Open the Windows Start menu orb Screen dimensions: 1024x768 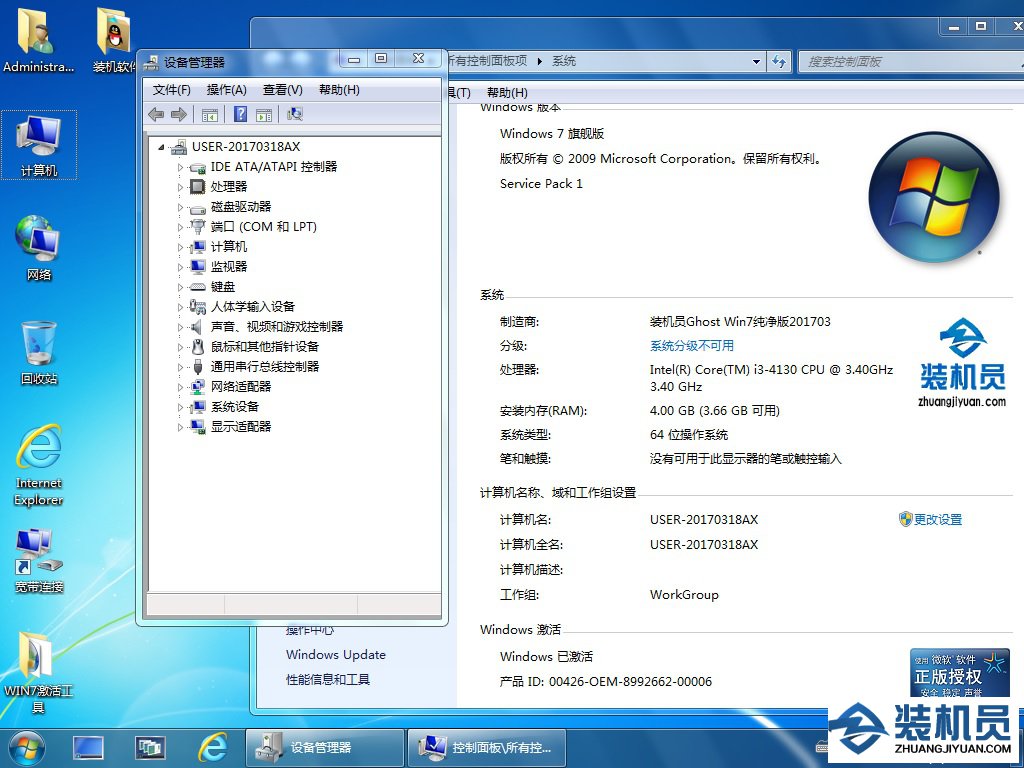pos(27,746)
